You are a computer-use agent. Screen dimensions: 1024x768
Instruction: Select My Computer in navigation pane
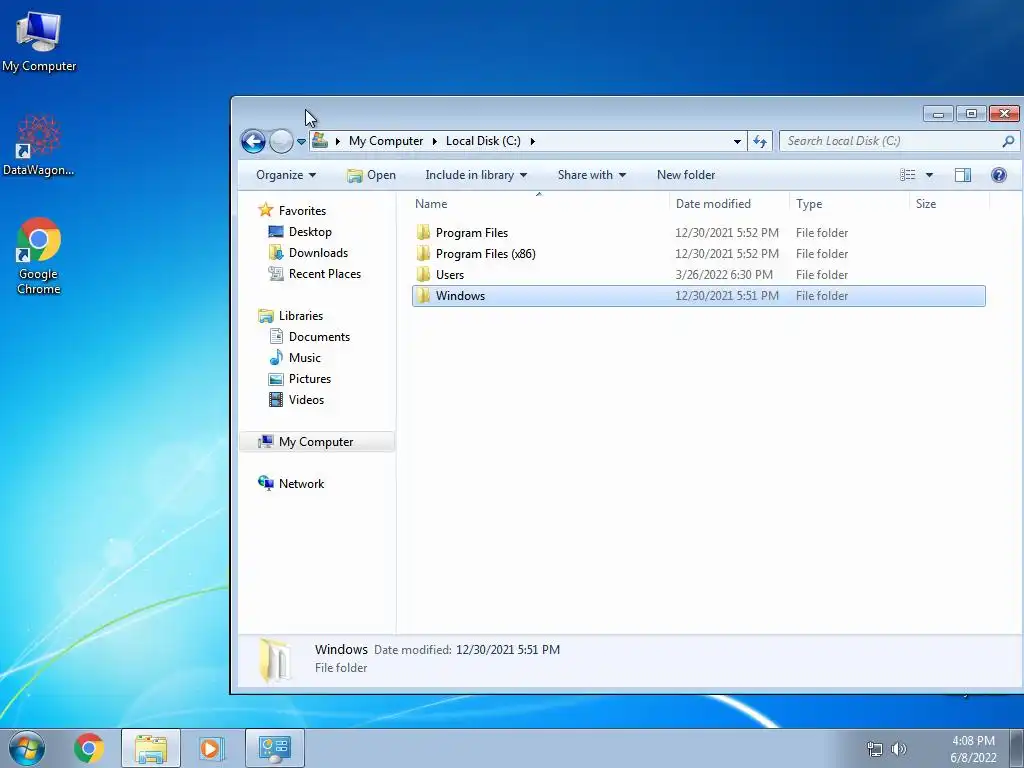pos(317,442)
